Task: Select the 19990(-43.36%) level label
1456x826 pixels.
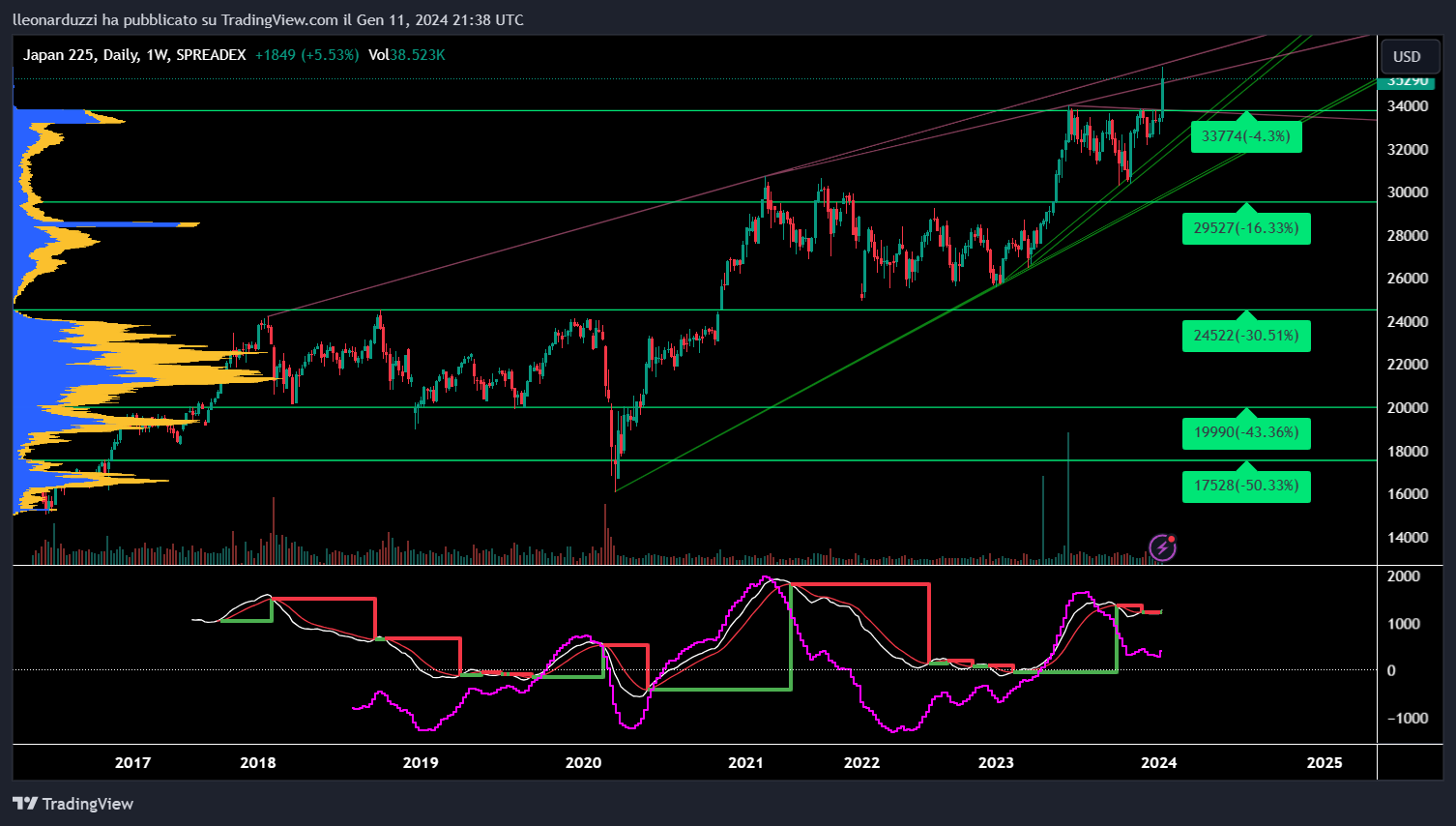Action: (x=1246, y=432)
